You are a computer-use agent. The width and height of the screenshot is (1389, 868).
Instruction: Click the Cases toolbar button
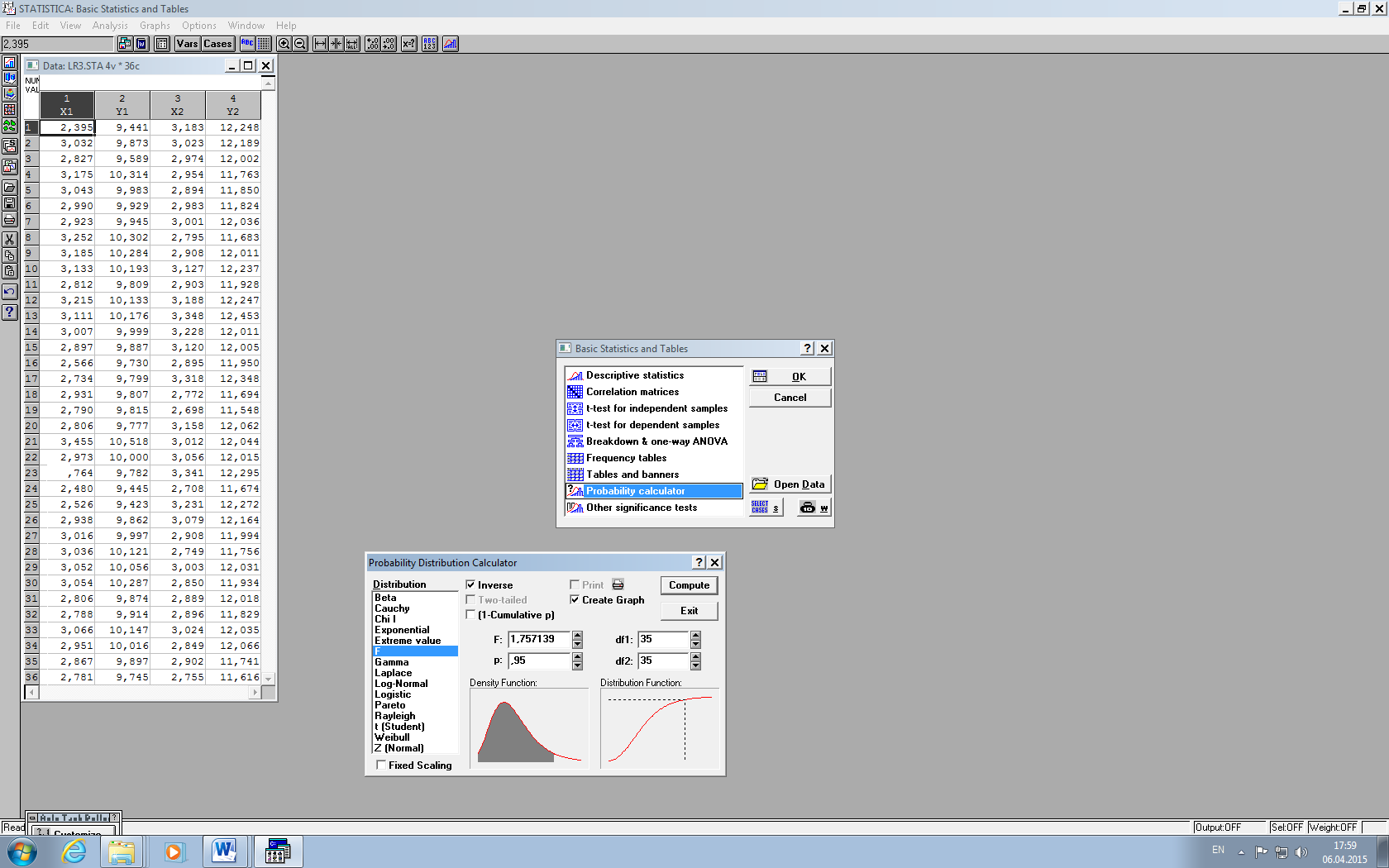click(217, 44)
